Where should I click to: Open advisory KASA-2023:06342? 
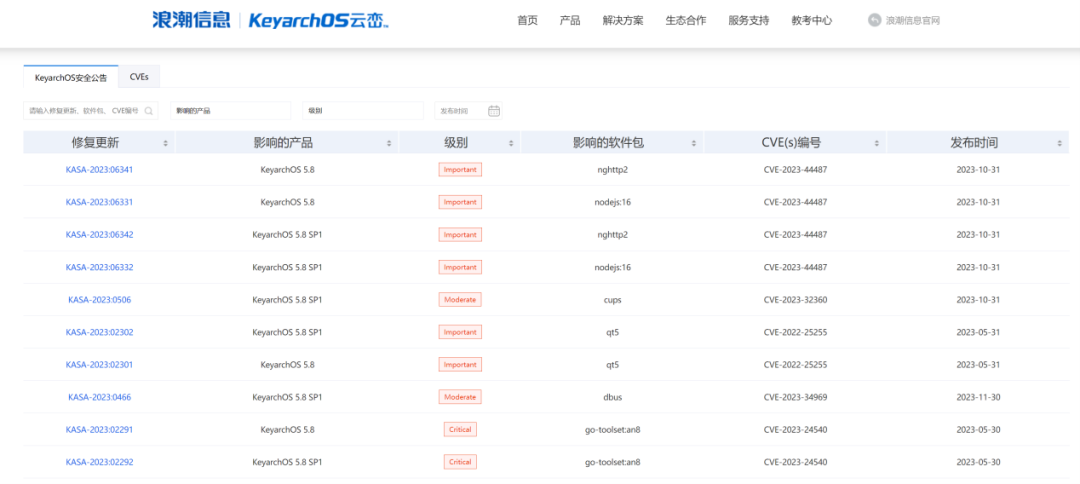[99, 234]
